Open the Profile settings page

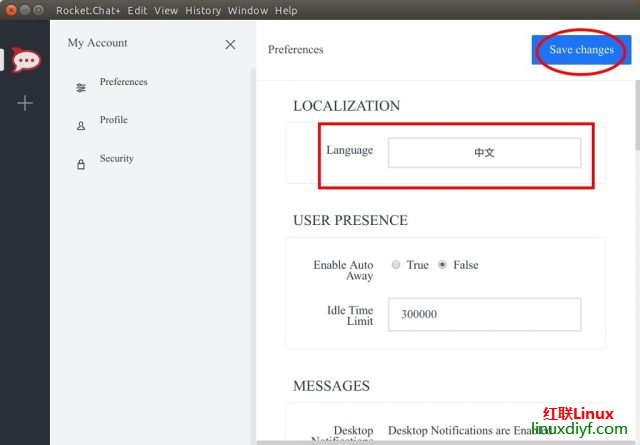pos(113,120)
